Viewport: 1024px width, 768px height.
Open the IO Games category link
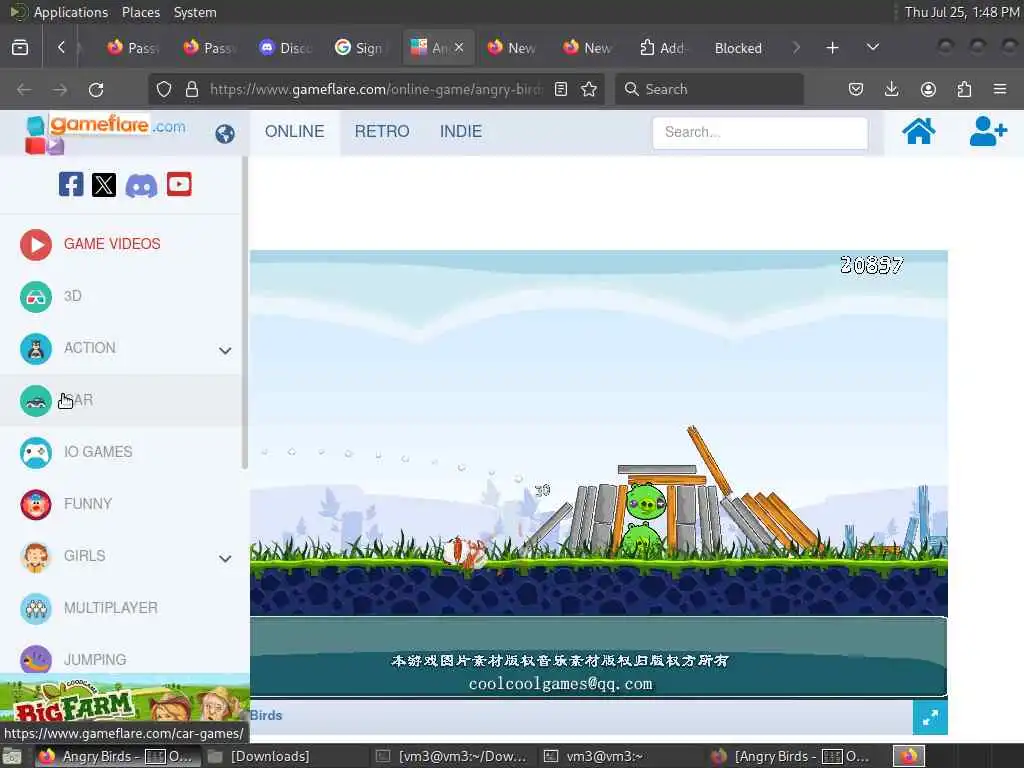pyautogui.click(x=98, y=452)
